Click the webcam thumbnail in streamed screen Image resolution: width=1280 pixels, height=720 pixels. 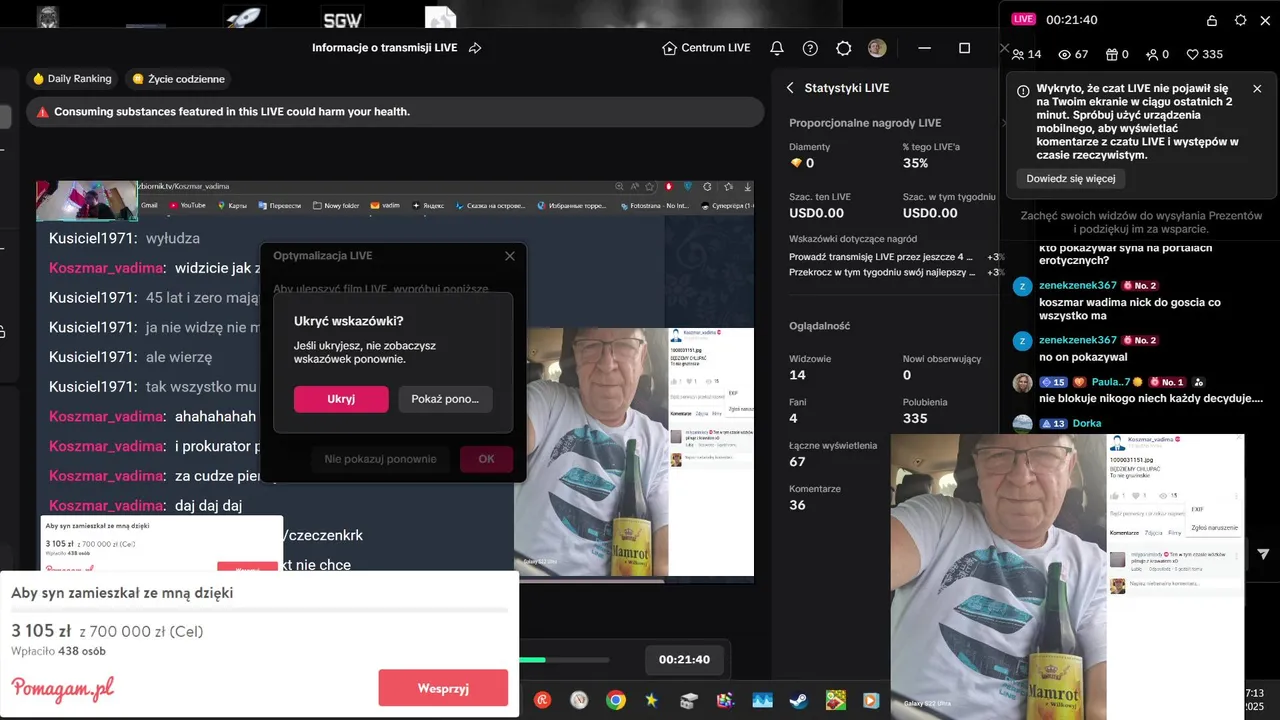click(86, 201)
